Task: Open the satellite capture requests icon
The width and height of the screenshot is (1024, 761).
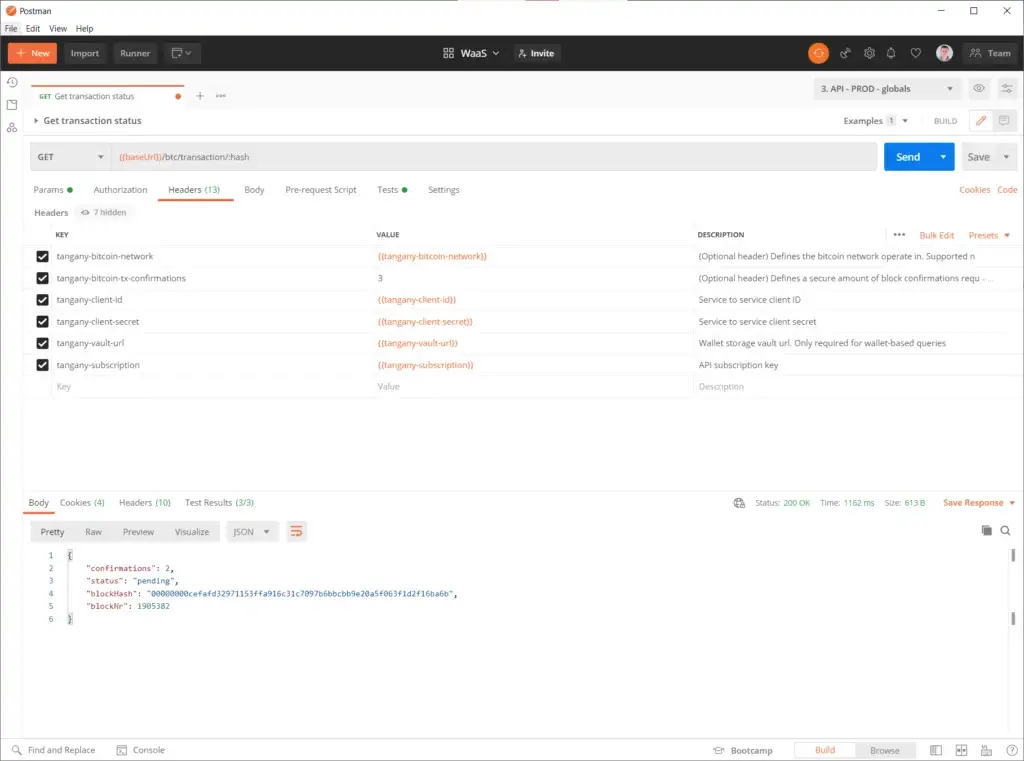Action: pyautogui.click(x=845, y=53)
